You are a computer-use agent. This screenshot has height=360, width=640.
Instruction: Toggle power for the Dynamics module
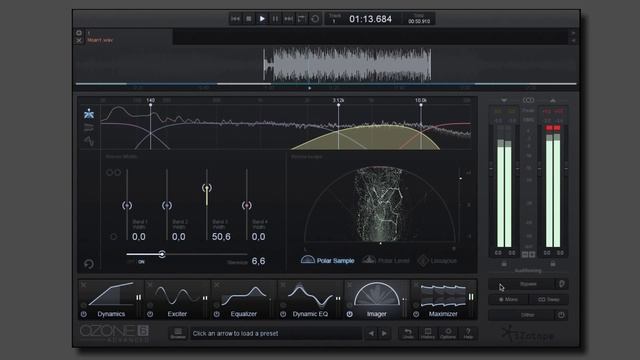coord(84,314)
